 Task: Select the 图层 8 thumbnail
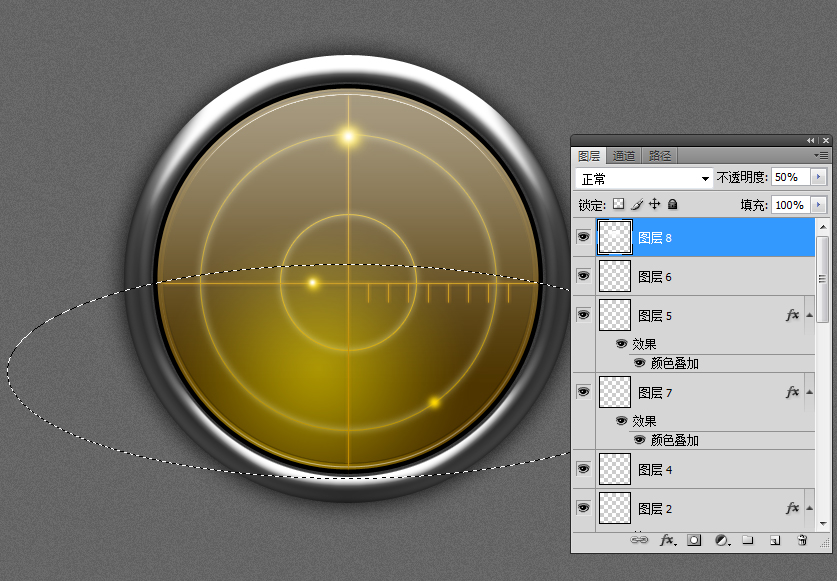coord(615,237)
